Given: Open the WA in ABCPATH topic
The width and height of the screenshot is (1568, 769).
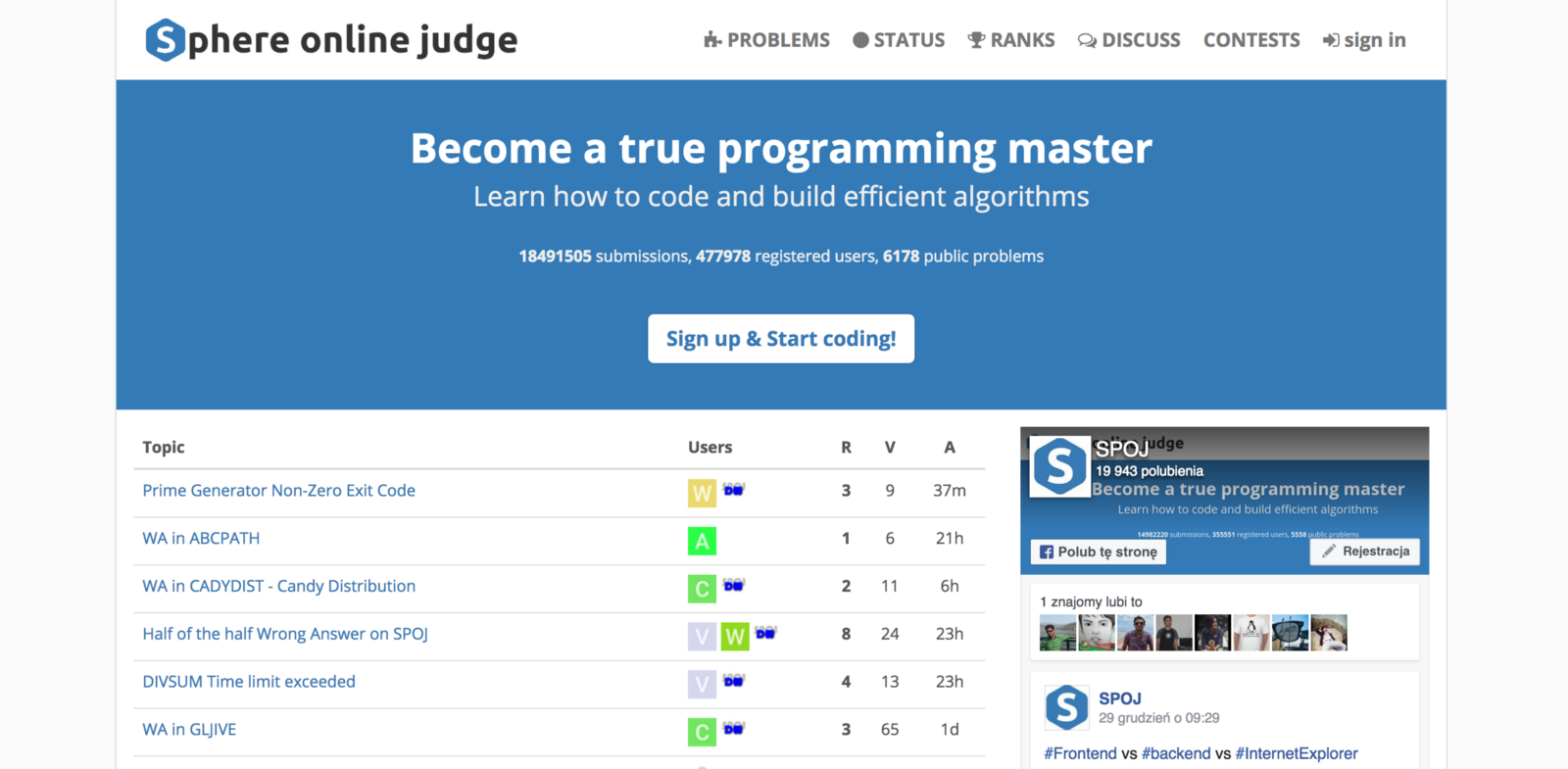Looking at the screenshot, I should (x=201, y=539).
